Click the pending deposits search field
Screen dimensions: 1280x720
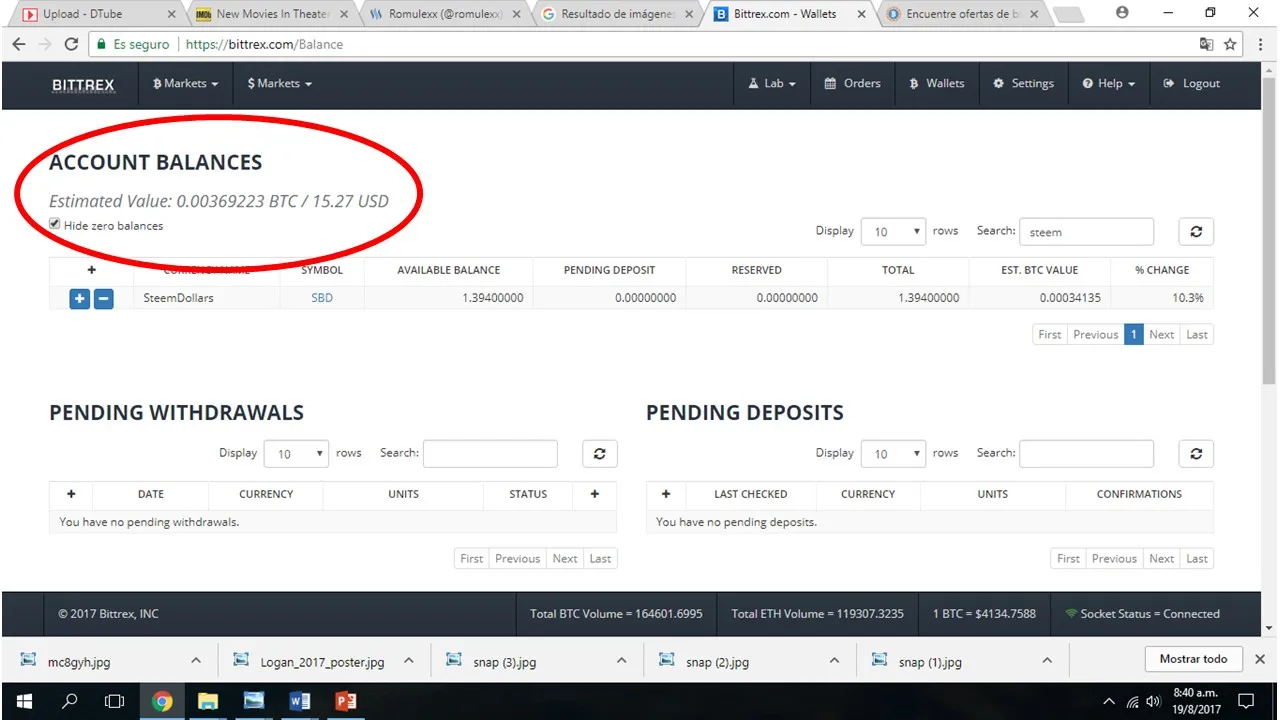[1086, 453]
